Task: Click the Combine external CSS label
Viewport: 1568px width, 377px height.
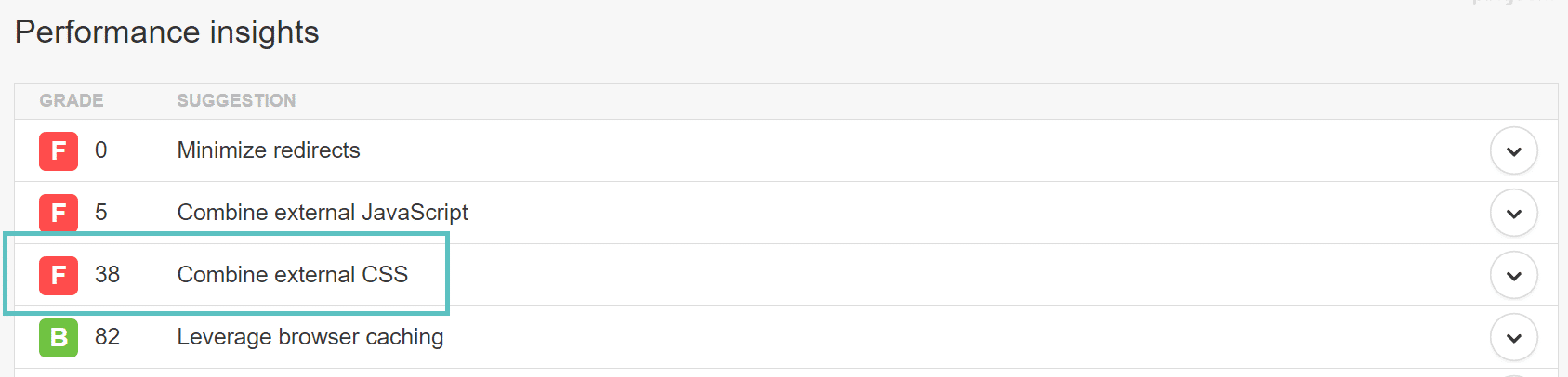Action: pos(292,275)
